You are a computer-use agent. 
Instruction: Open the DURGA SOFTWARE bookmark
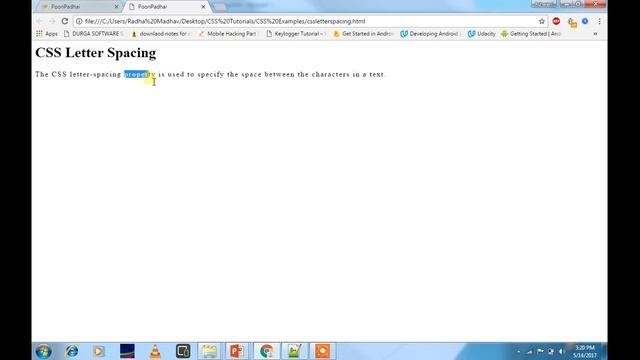tap(93, 34)
